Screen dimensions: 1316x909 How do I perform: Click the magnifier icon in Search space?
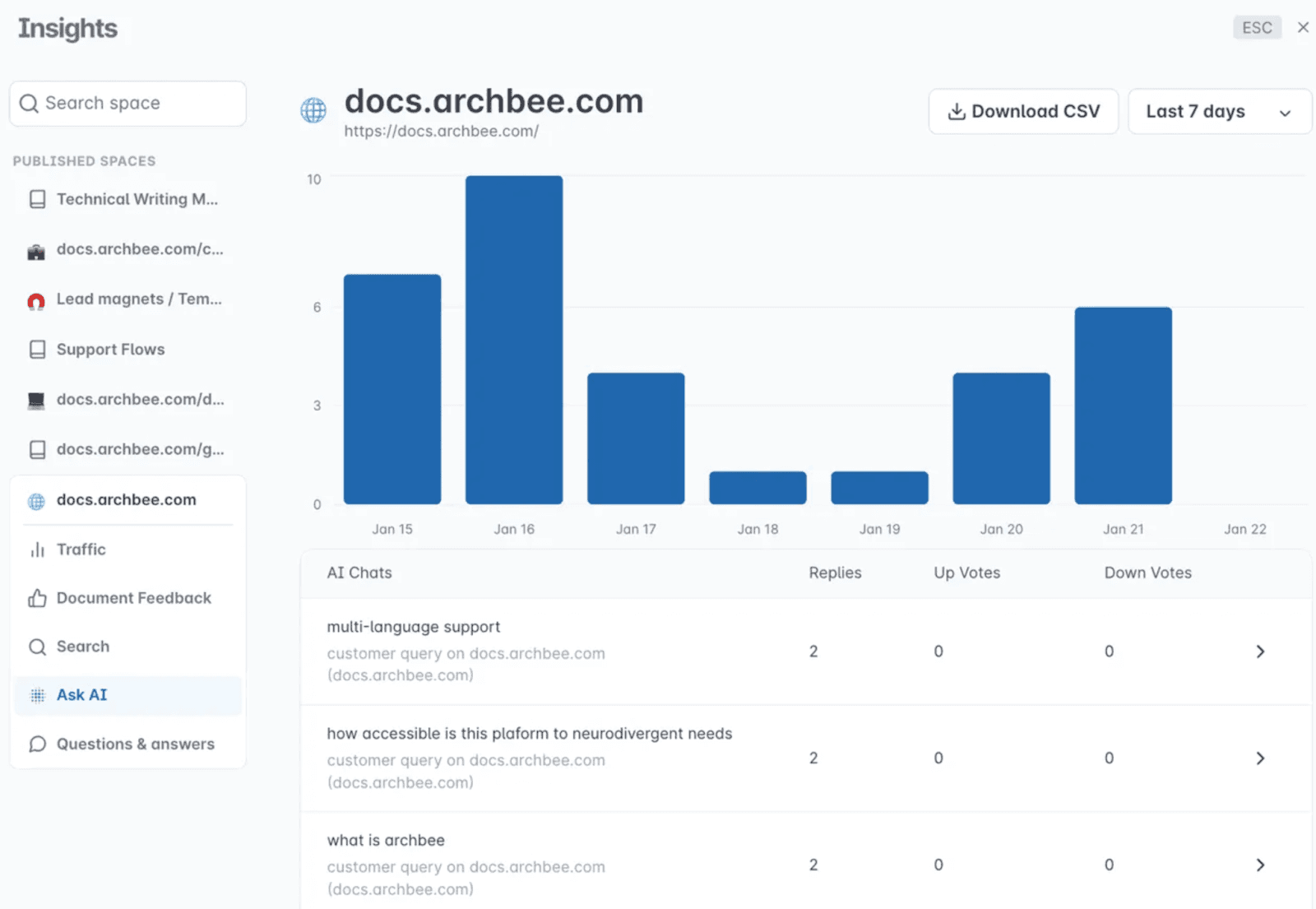29,104
